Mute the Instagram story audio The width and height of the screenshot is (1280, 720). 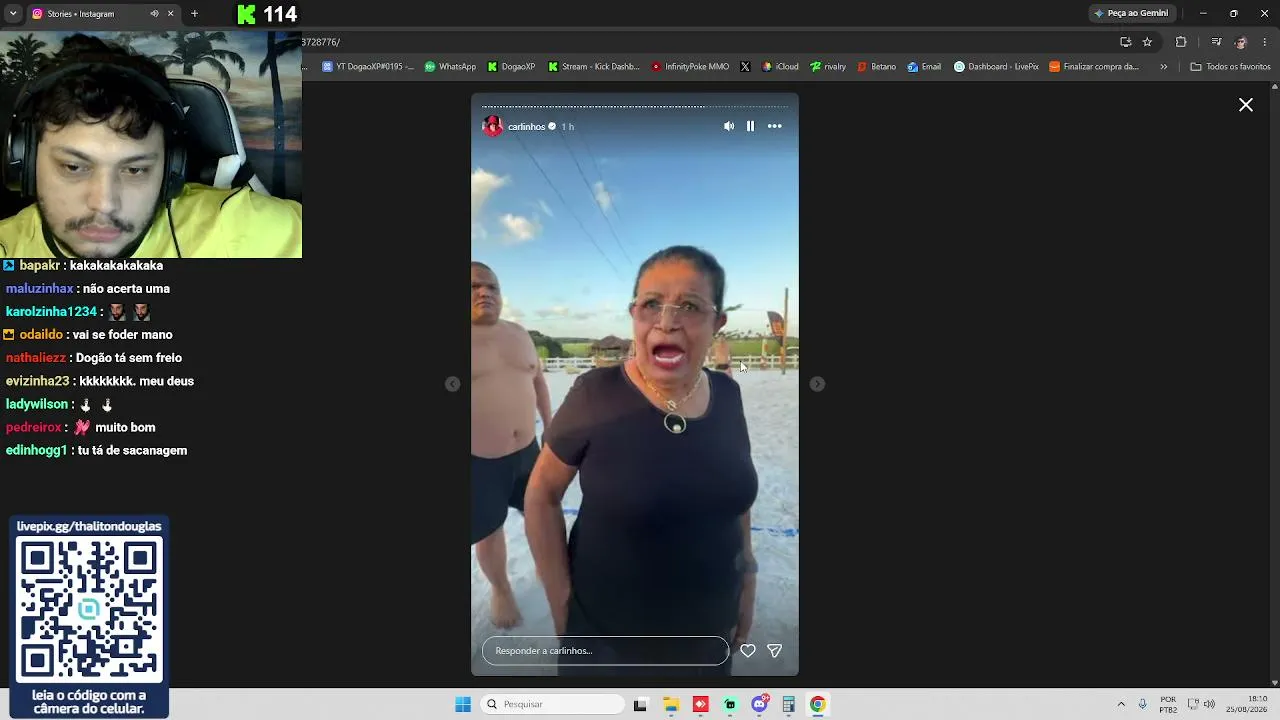[729, 126]
